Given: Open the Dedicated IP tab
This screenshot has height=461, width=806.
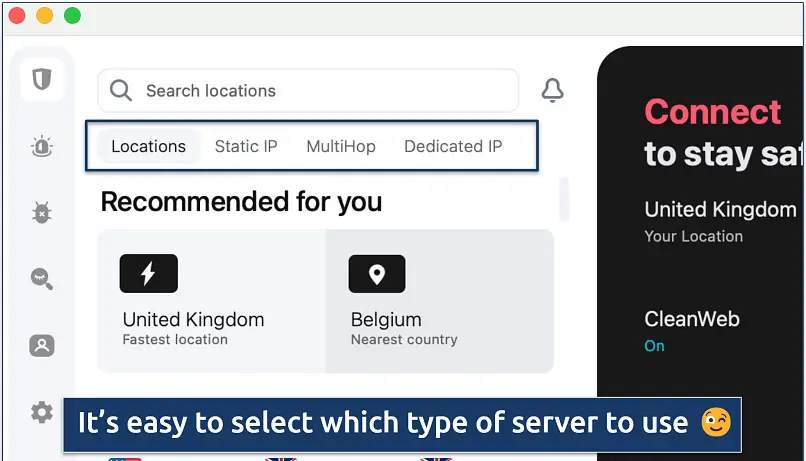Looking at the screenshot, I should pyautogui.click(x=453, y=146).
